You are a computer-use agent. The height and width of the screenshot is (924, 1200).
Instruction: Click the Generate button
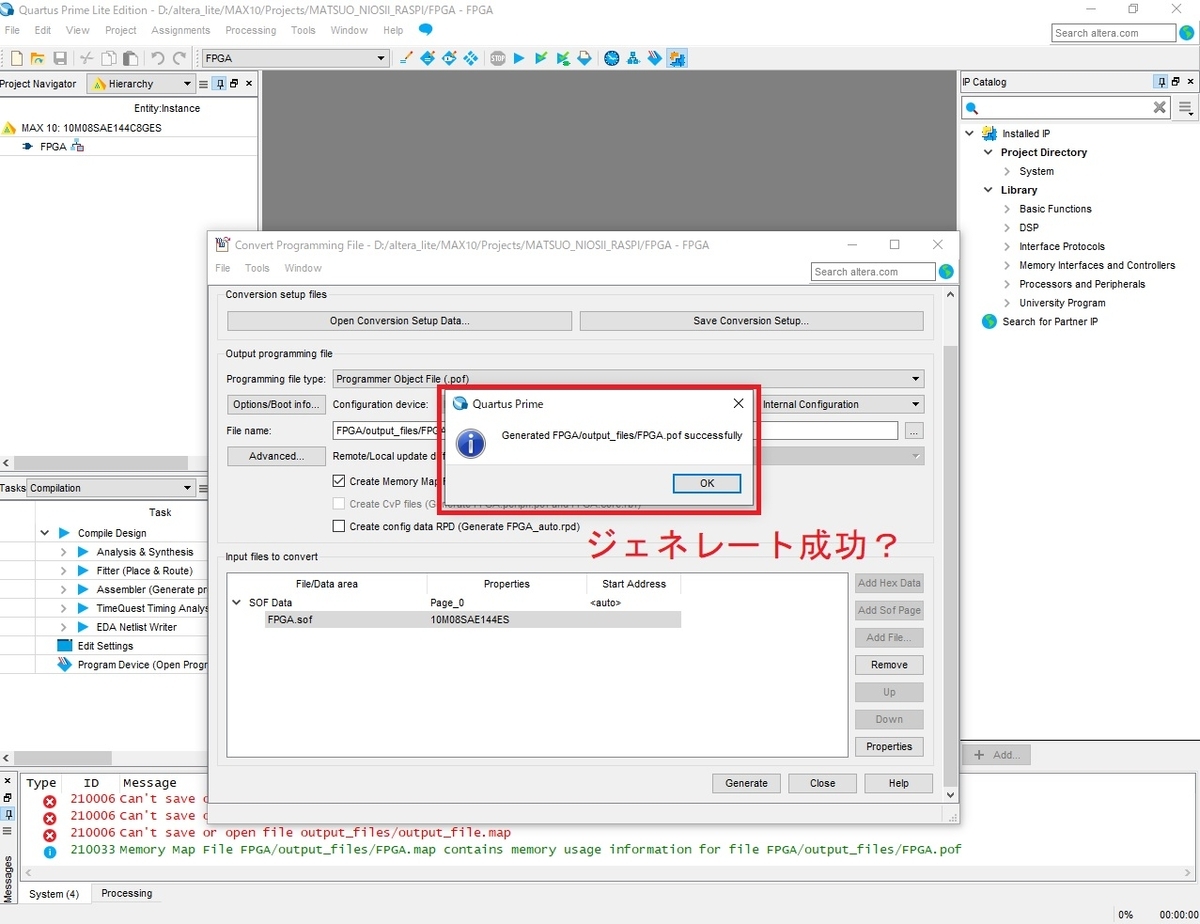coord(747,783)
